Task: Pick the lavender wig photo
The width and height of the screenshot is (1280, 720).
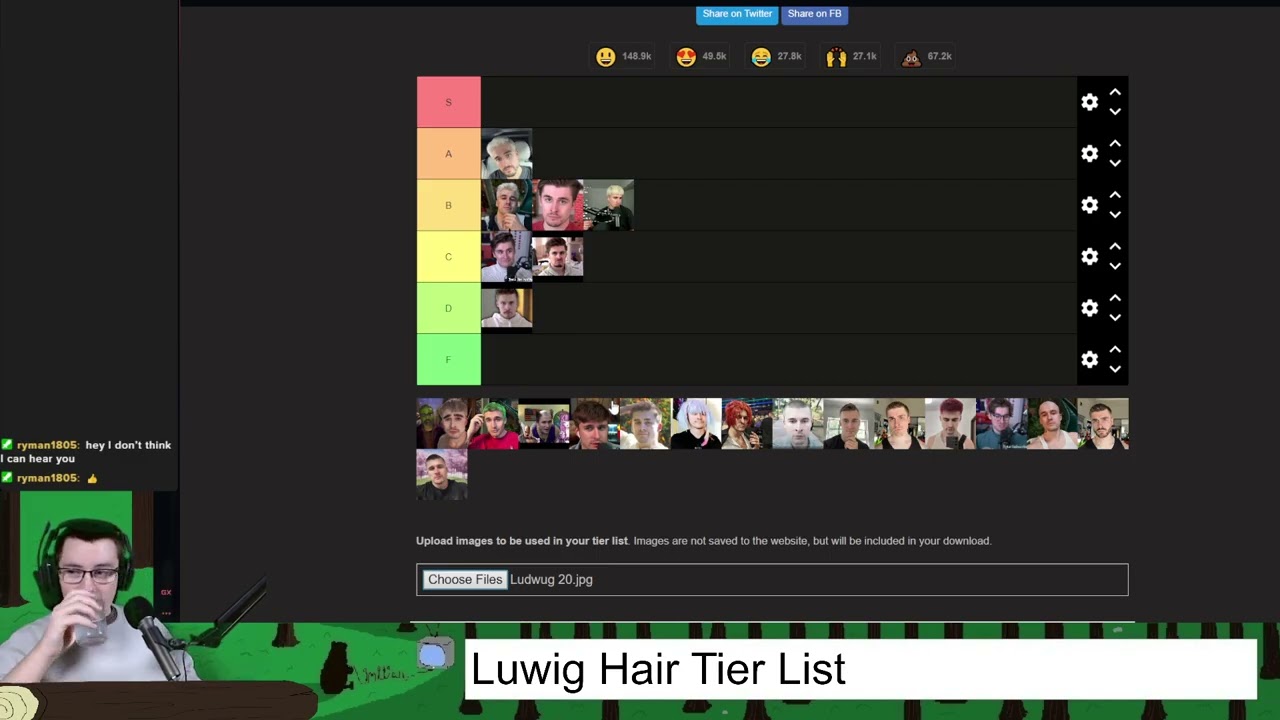Action: point(696,424)
